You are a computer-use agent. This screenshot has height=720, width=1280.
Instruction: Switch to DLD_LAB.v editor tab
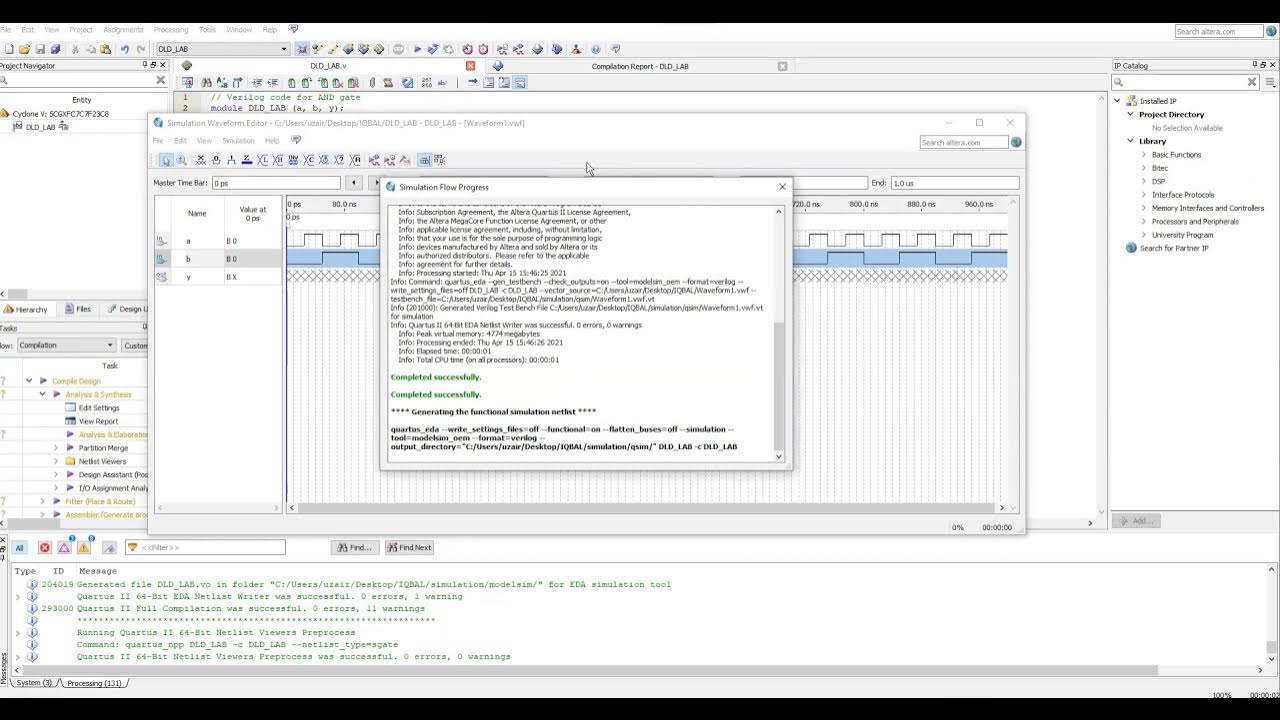click(328, 66)
